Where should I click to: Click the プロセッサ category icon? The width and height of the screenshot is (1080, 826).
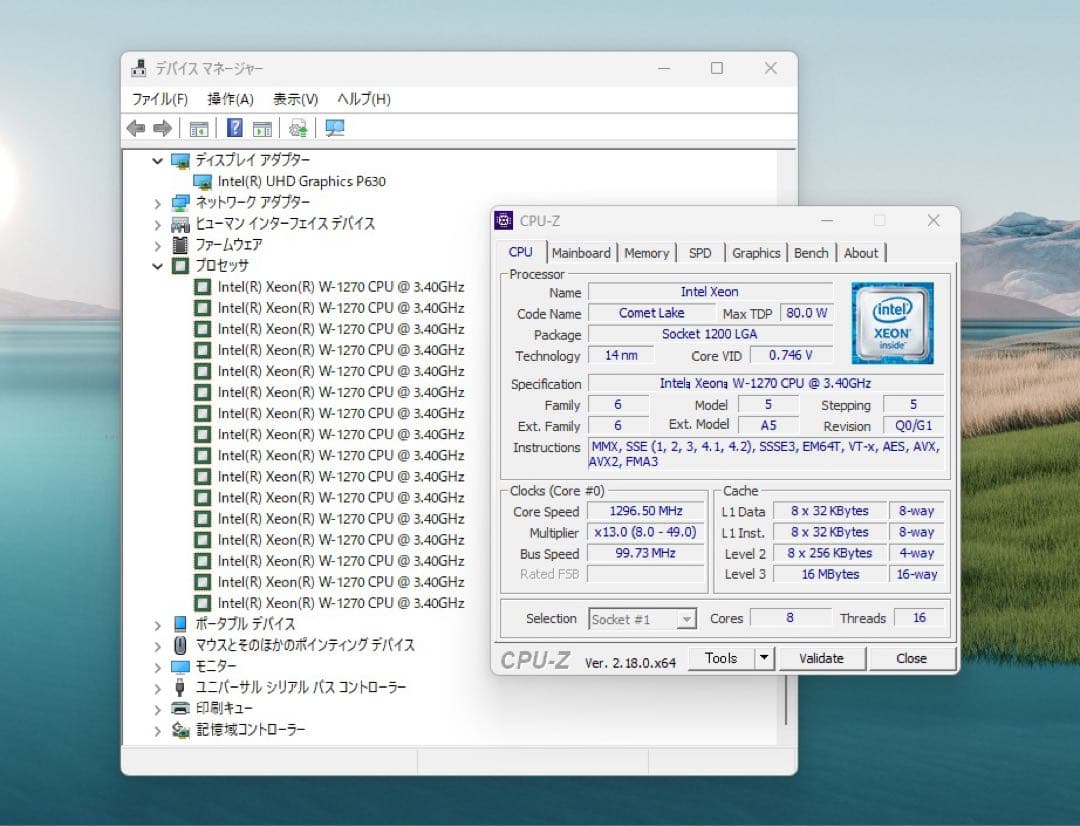tap(180, 266)
